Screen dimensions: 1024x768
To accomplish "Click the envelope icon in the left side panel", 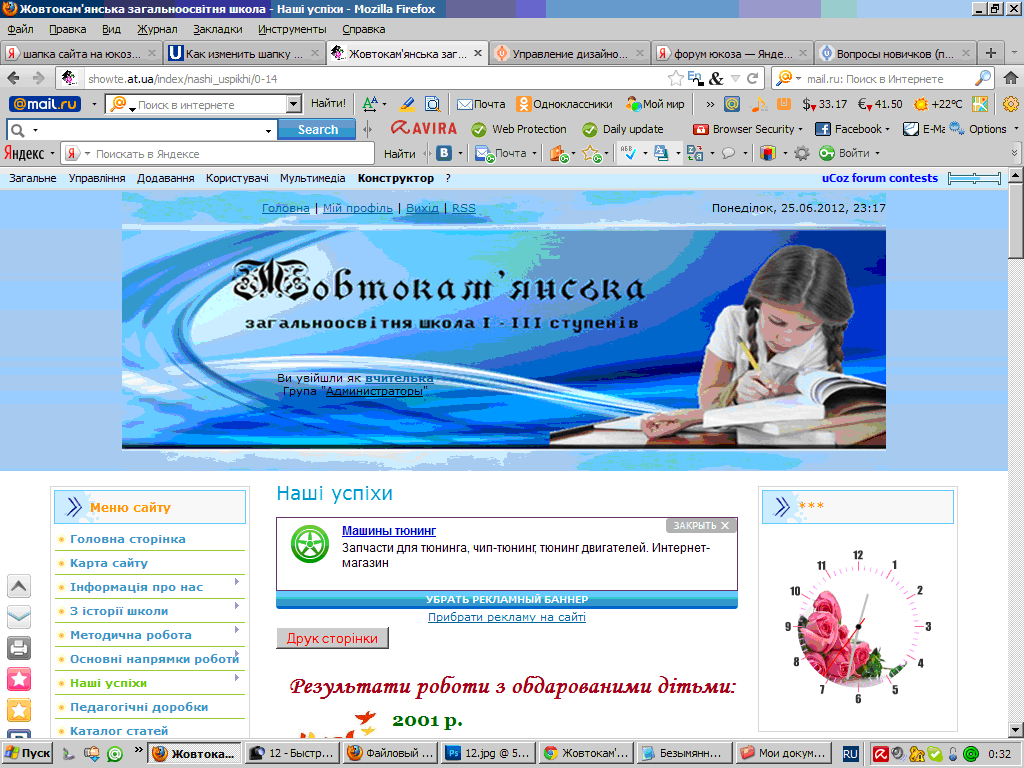I will (19, 616).
